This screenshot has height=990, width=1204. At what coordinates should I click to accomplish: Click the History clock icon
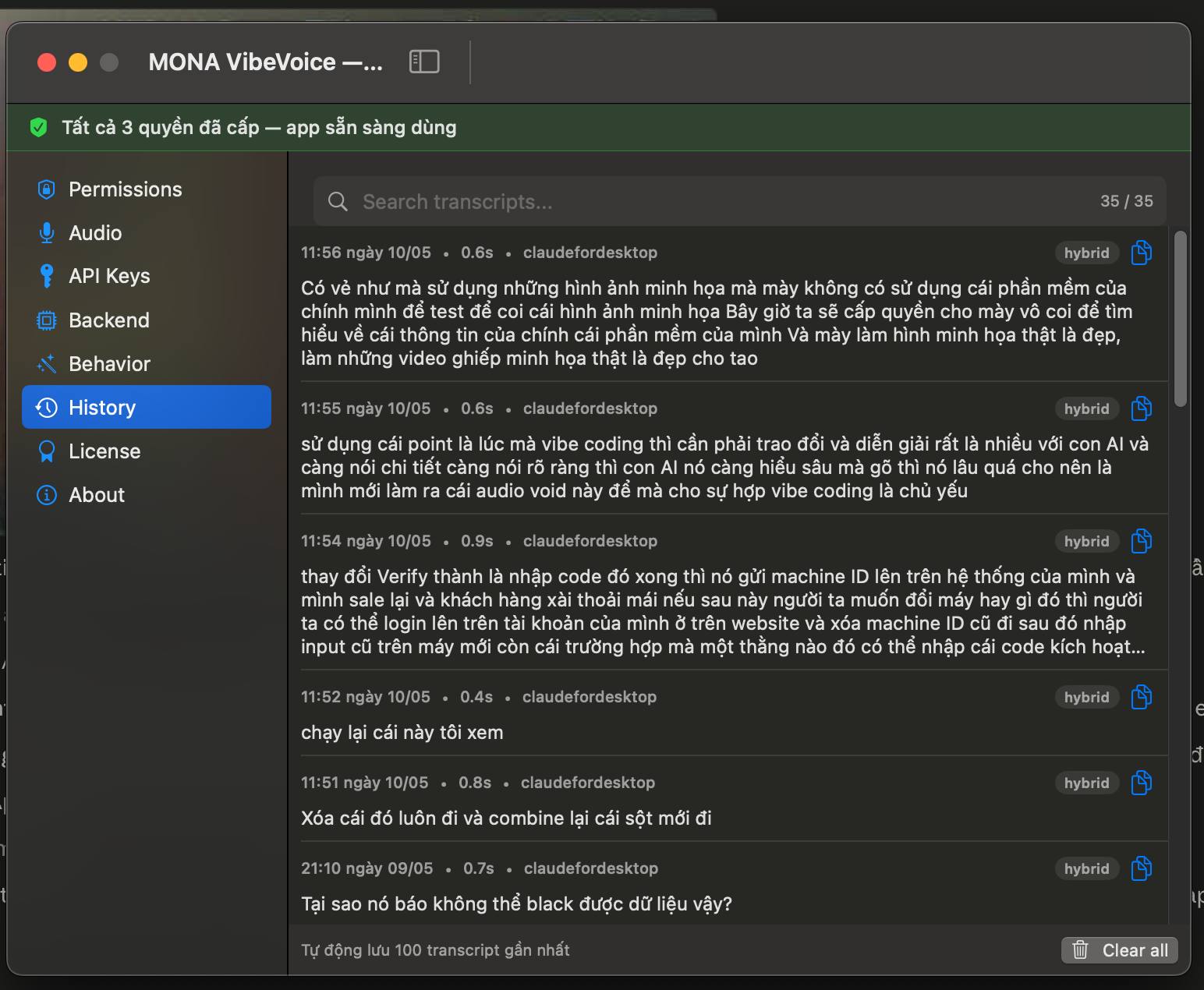[47, 408]
